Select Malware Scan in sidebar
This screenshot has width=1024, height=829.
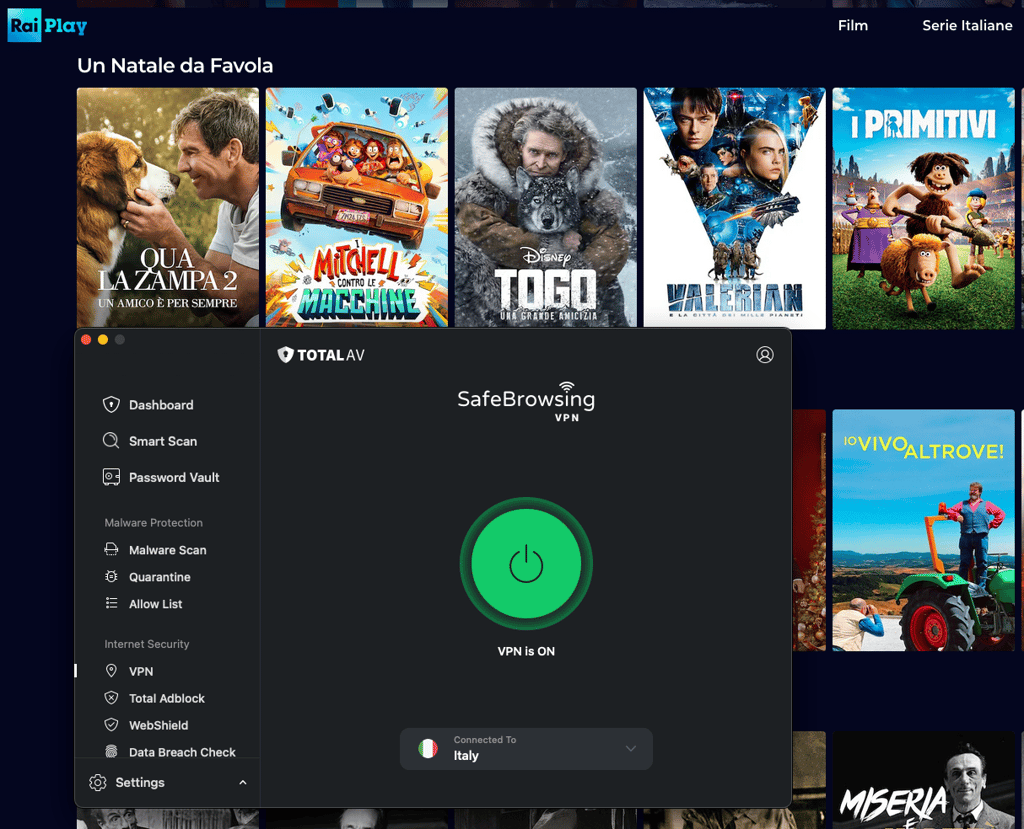[x=167, y=550]
